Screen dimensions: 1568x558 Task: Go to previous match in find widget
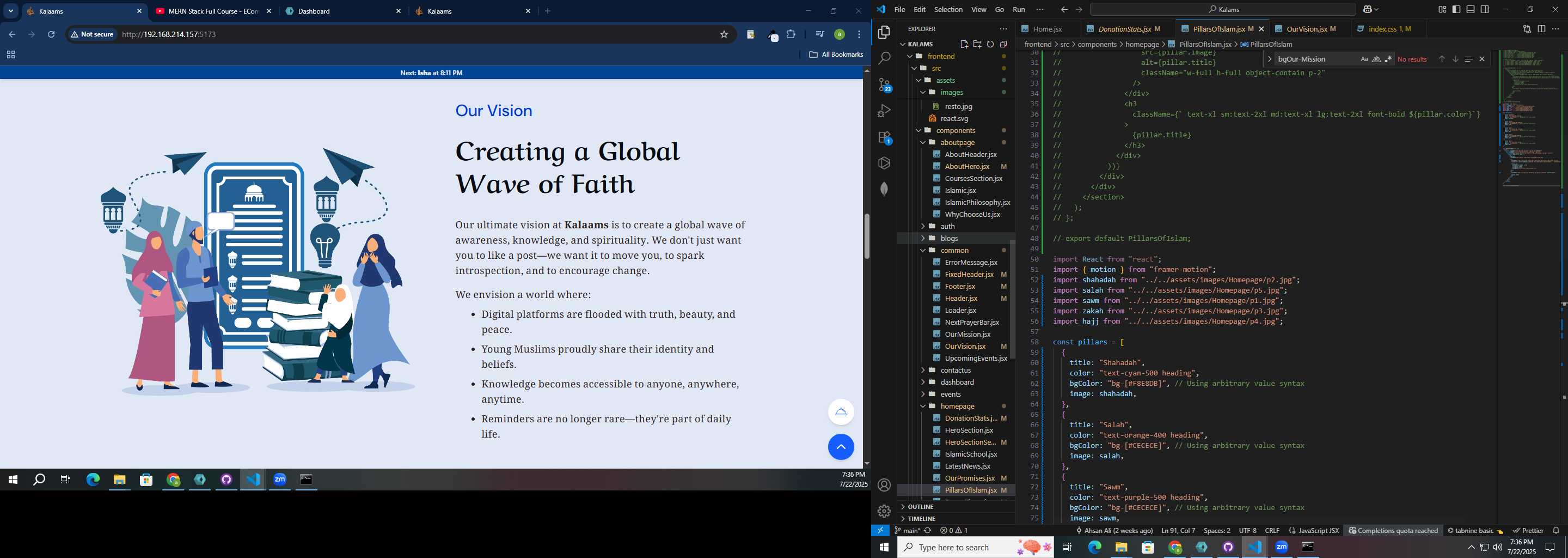(1441, 59)
